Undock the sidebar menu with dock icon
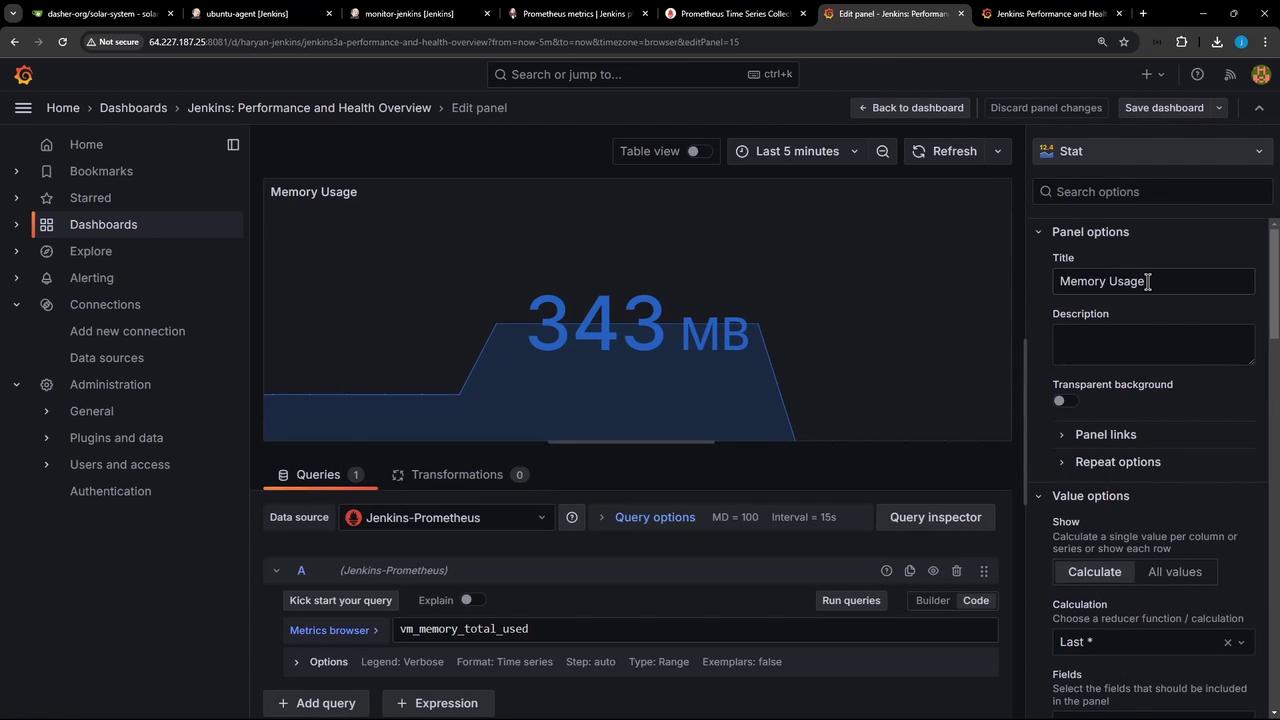Image resolution: width=1280 pixels, height=720 pixels. 233,145
